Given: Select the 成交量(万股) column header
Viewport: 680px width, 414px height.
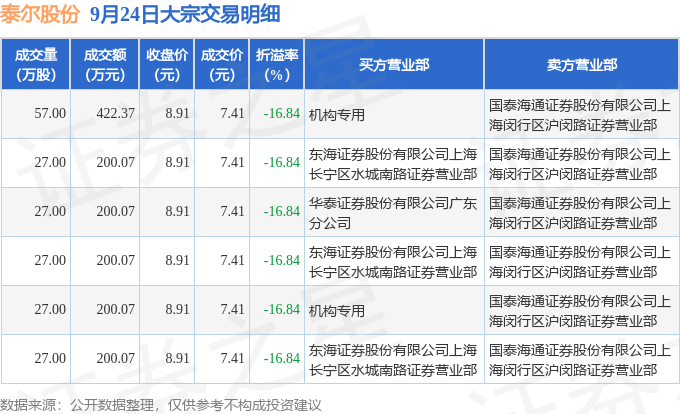Looking at the screenshot, I should point(36,64).
